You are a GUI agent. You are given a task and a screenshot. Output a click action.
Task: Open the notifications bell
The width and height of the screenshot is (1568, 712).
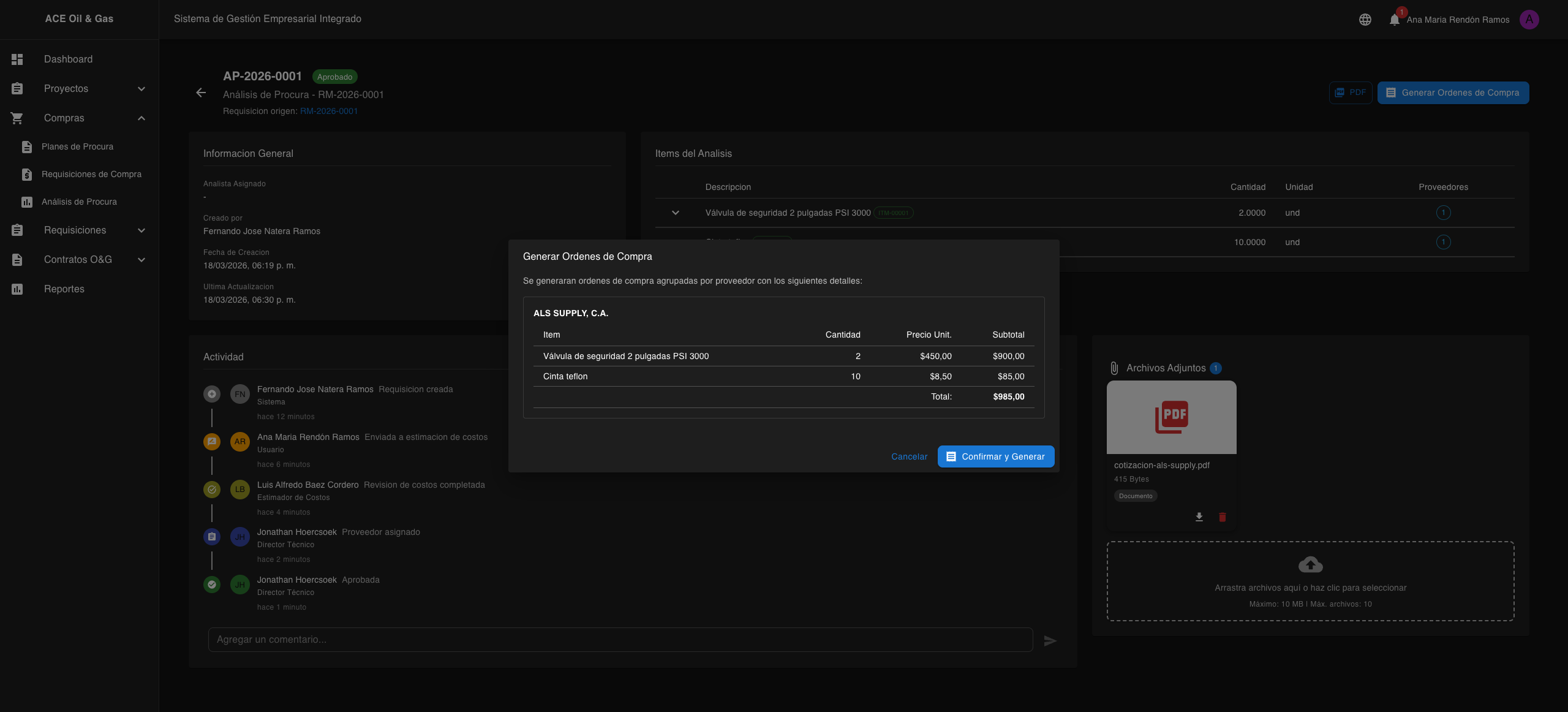(1395, 20)
